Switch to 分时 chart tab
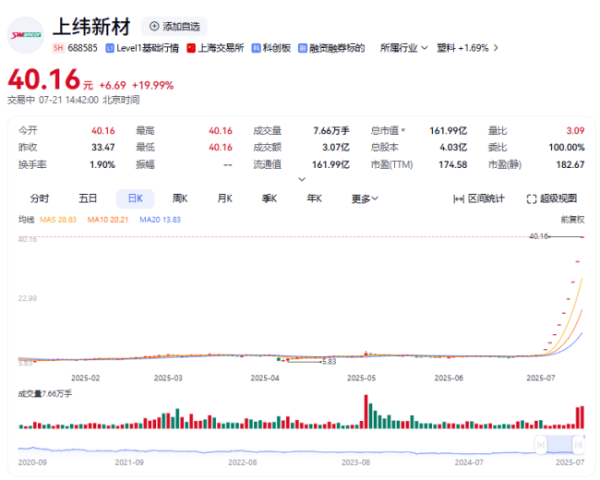Viewport: 600px width, 480px height. click(x=39, y=198)
